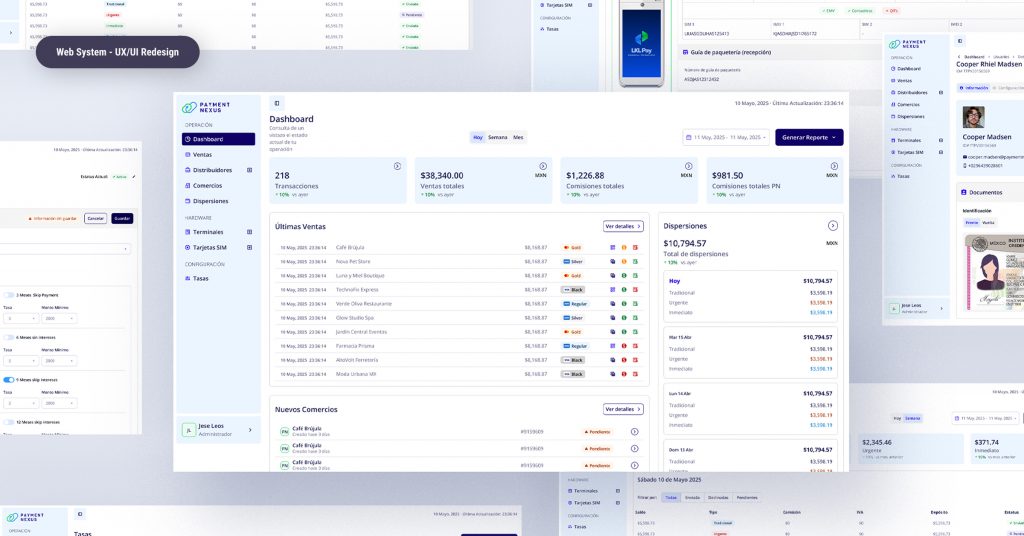The width and height of the screenshot is (1024, 536).
Task: Disable the 9 Meses skip intereses toggle
Action: [9, 380]
